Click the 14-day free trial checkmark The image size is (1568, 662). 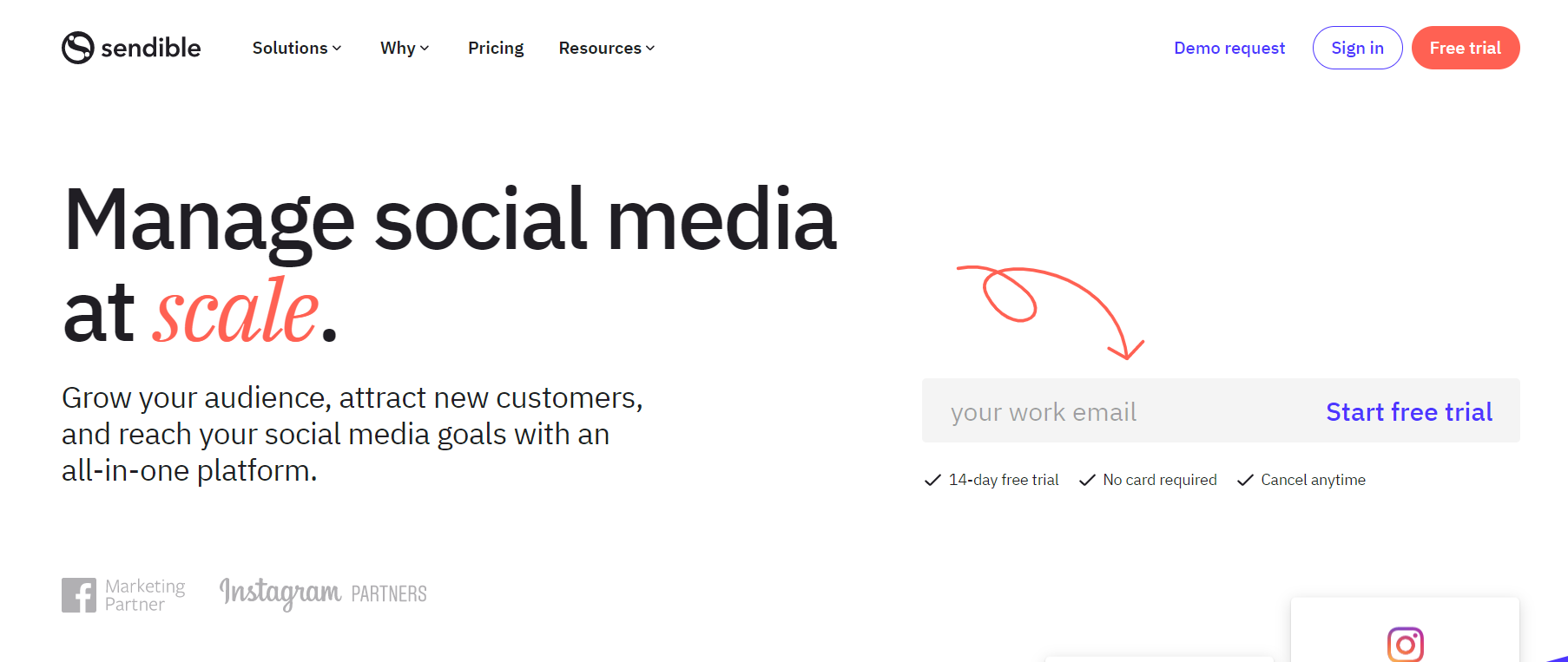coord(932,480)
